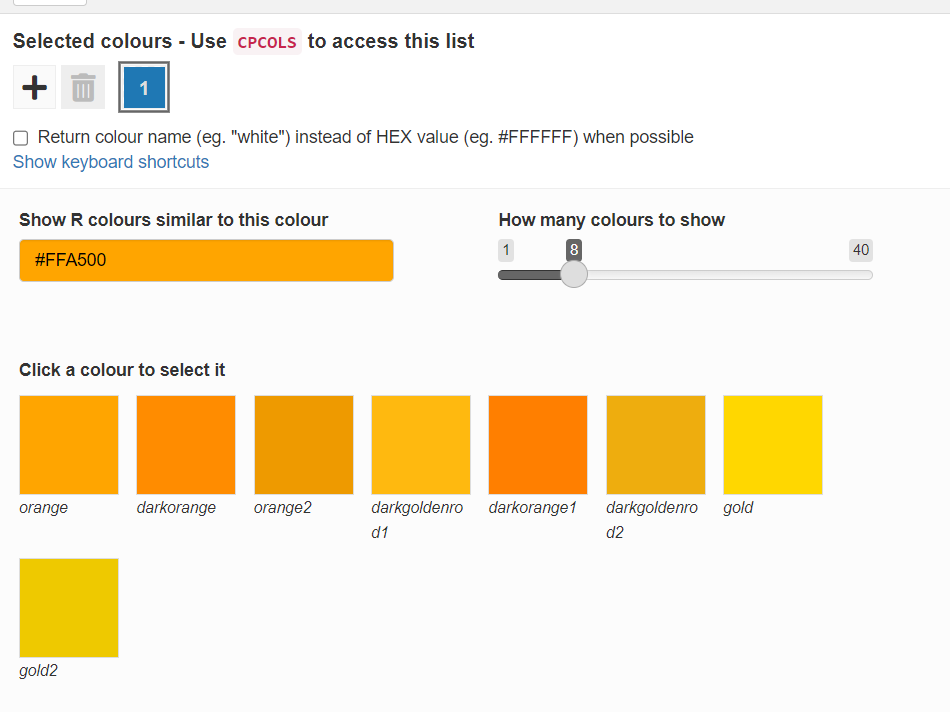The height and width of the screenshot is (712, 950).
Task: Pick the darkorange colour swatch
Action: [186, 445]
